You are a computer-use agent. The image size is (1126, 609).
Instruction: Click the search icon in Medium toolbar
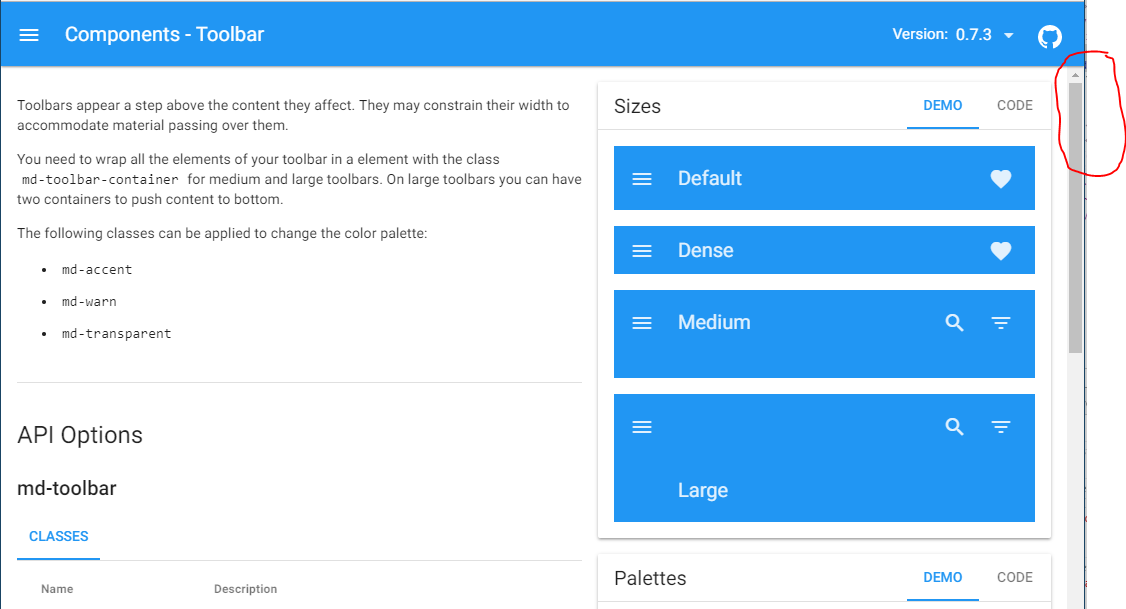click(x=954, y=322)
